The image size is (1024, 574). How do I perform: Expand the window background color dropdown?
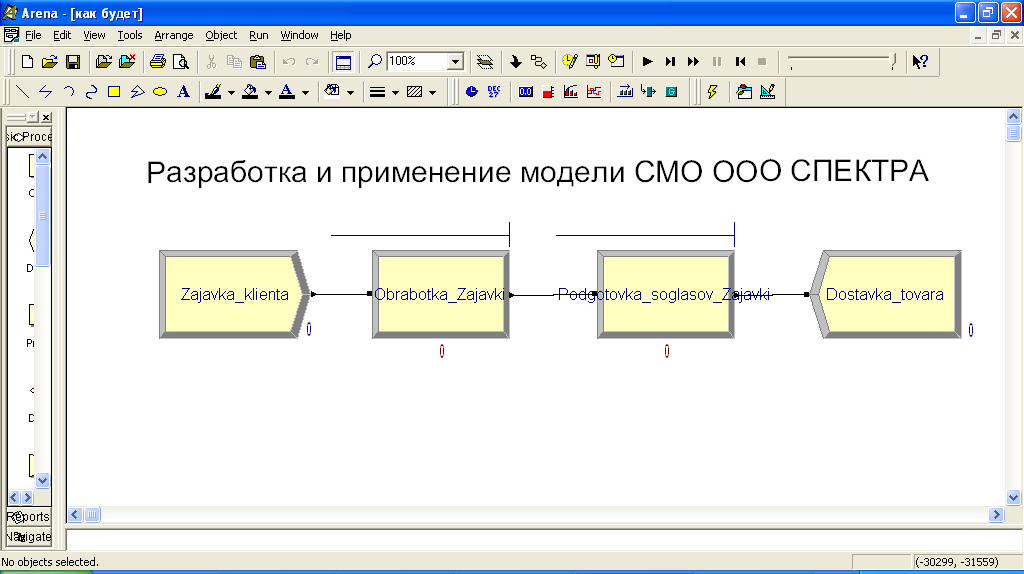tap(351, 93)
